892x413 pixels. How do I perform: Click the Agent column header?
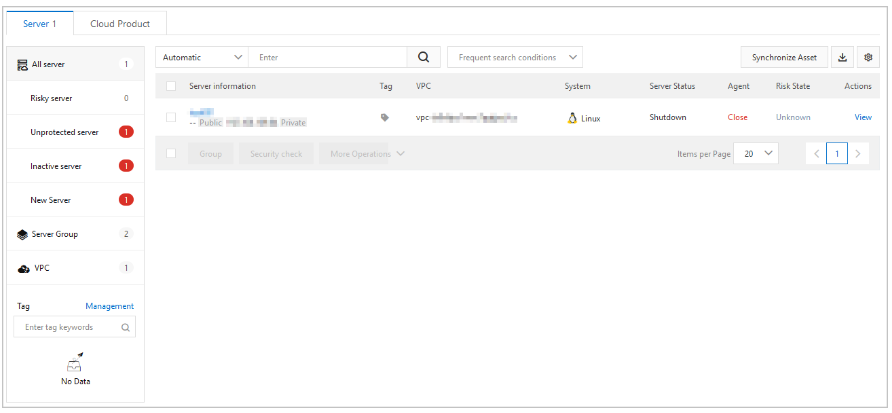[x=738, y=86]
